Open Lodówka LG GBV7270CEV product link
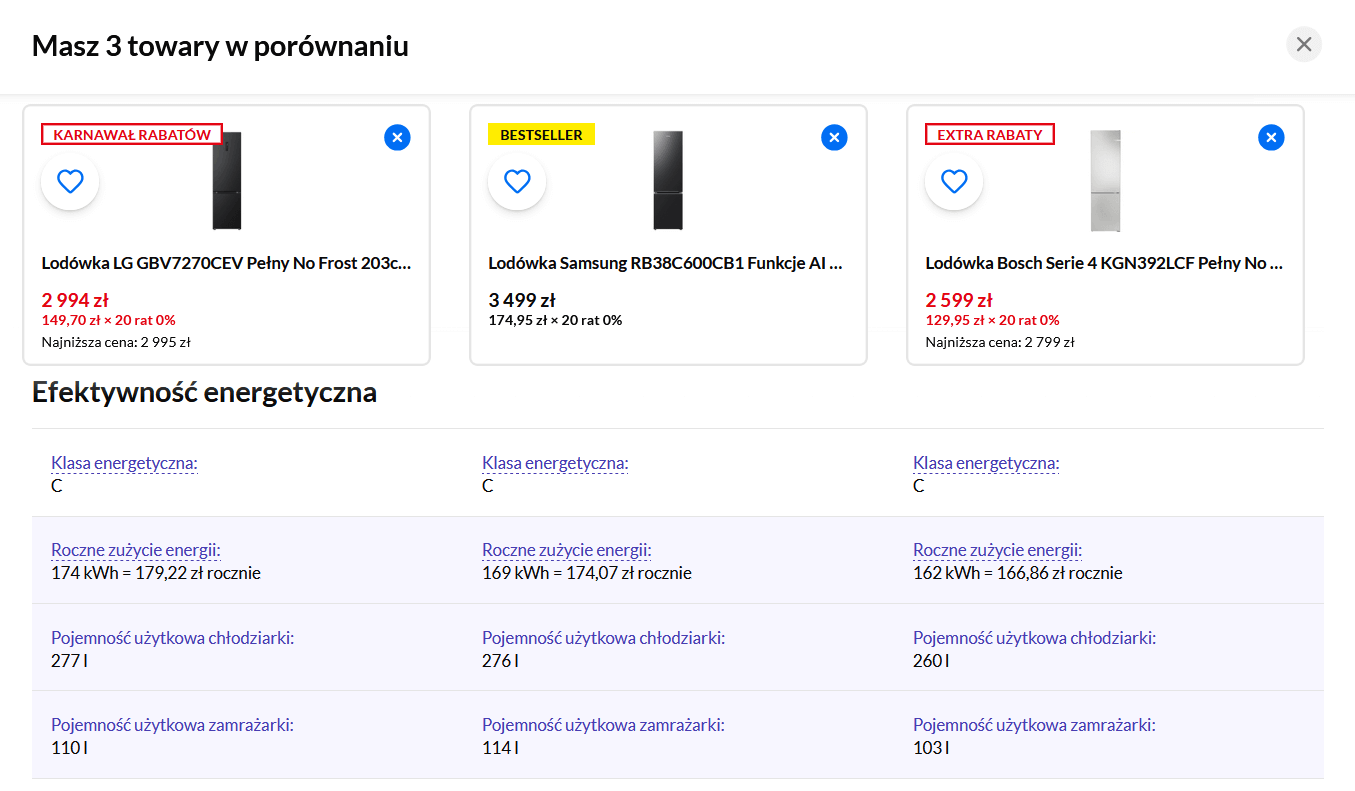1355x791 pixels. 226,263
